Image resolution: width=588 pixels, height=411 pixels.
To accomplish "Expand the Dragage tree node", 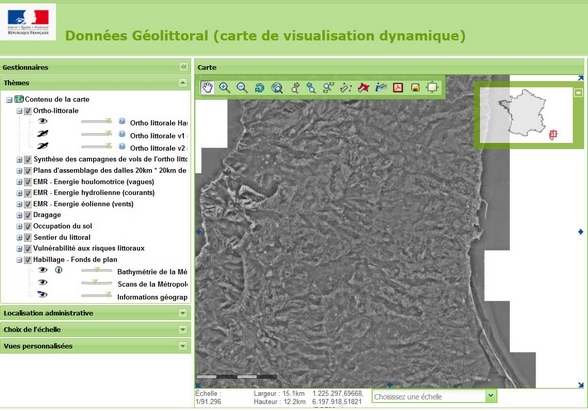I will pos(19,216).
